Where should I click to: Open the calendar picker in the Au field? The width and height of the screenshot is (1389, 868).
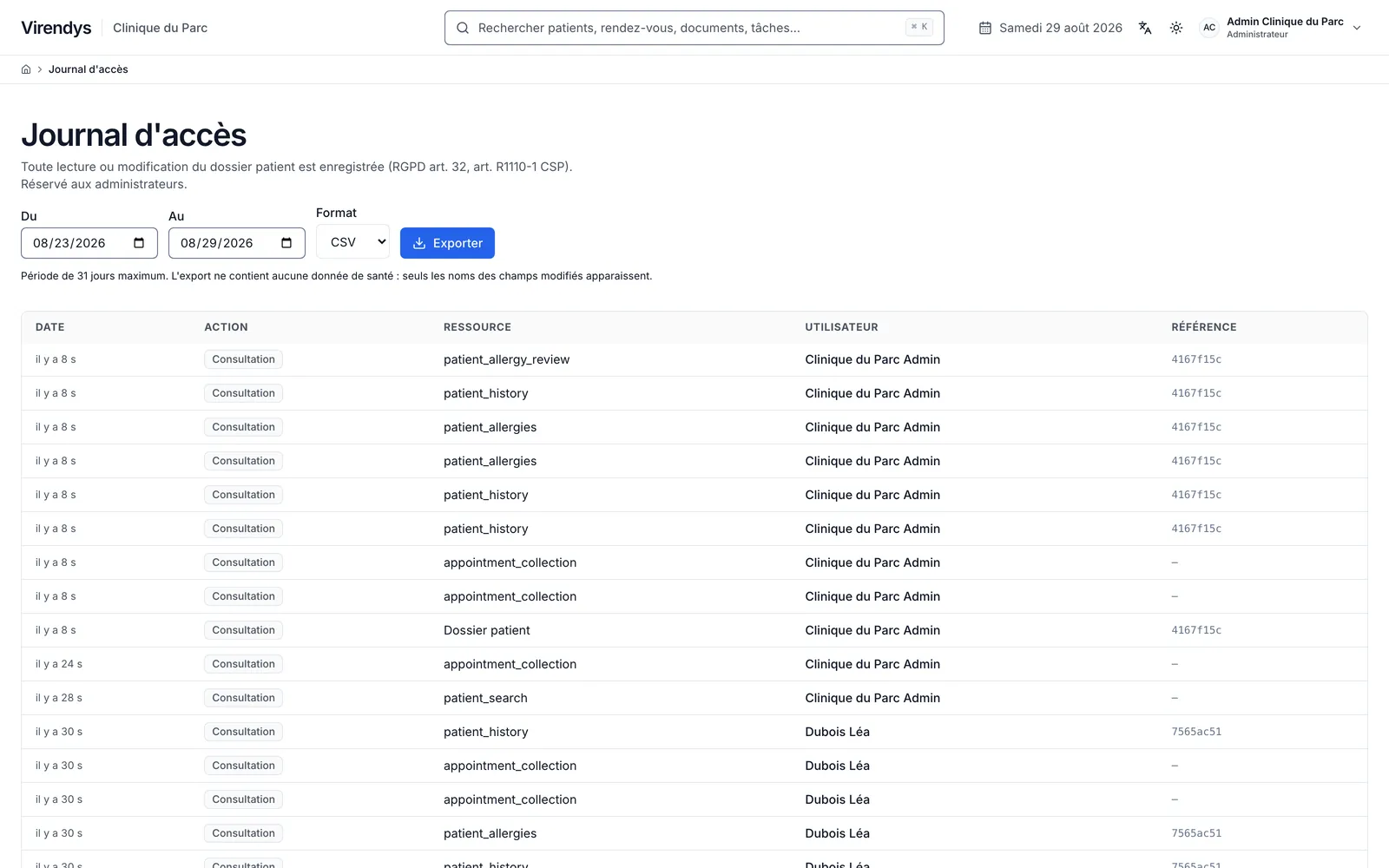(x=286, y=243)
